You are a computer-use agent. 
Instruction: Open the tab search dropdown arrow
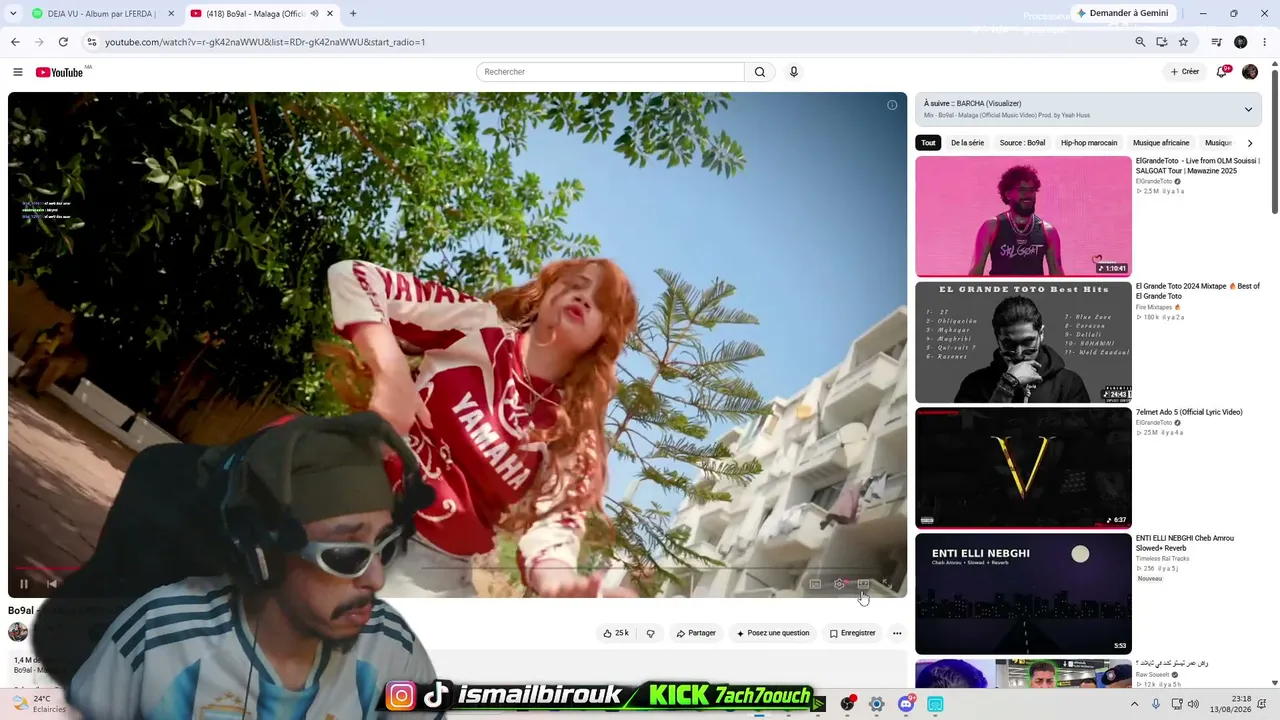point(12,14)
